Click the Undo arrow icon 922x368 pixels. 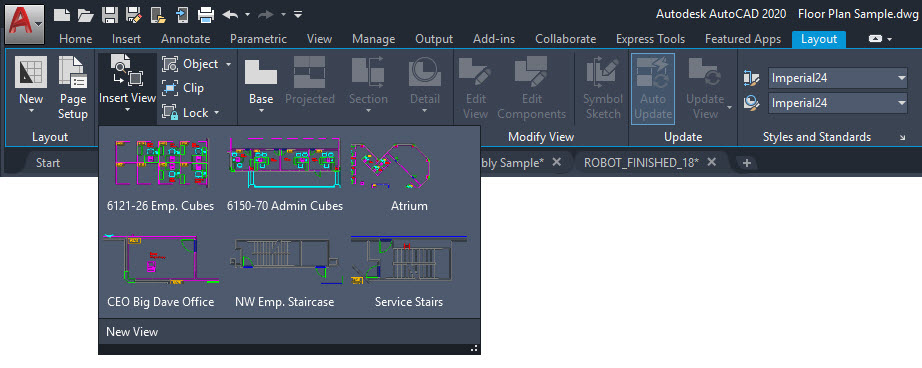(x=230, y=14)
